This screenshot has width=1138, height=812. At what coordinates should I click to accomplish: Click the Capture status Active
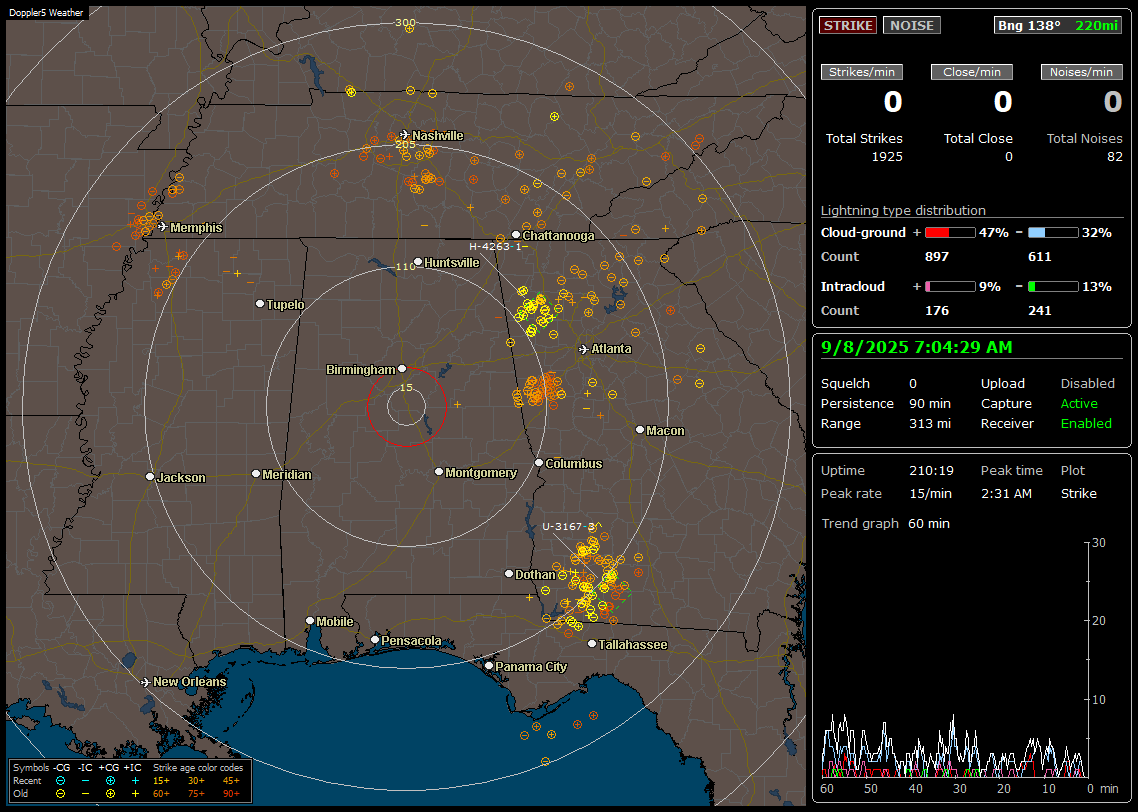(x=1078, y=403)
